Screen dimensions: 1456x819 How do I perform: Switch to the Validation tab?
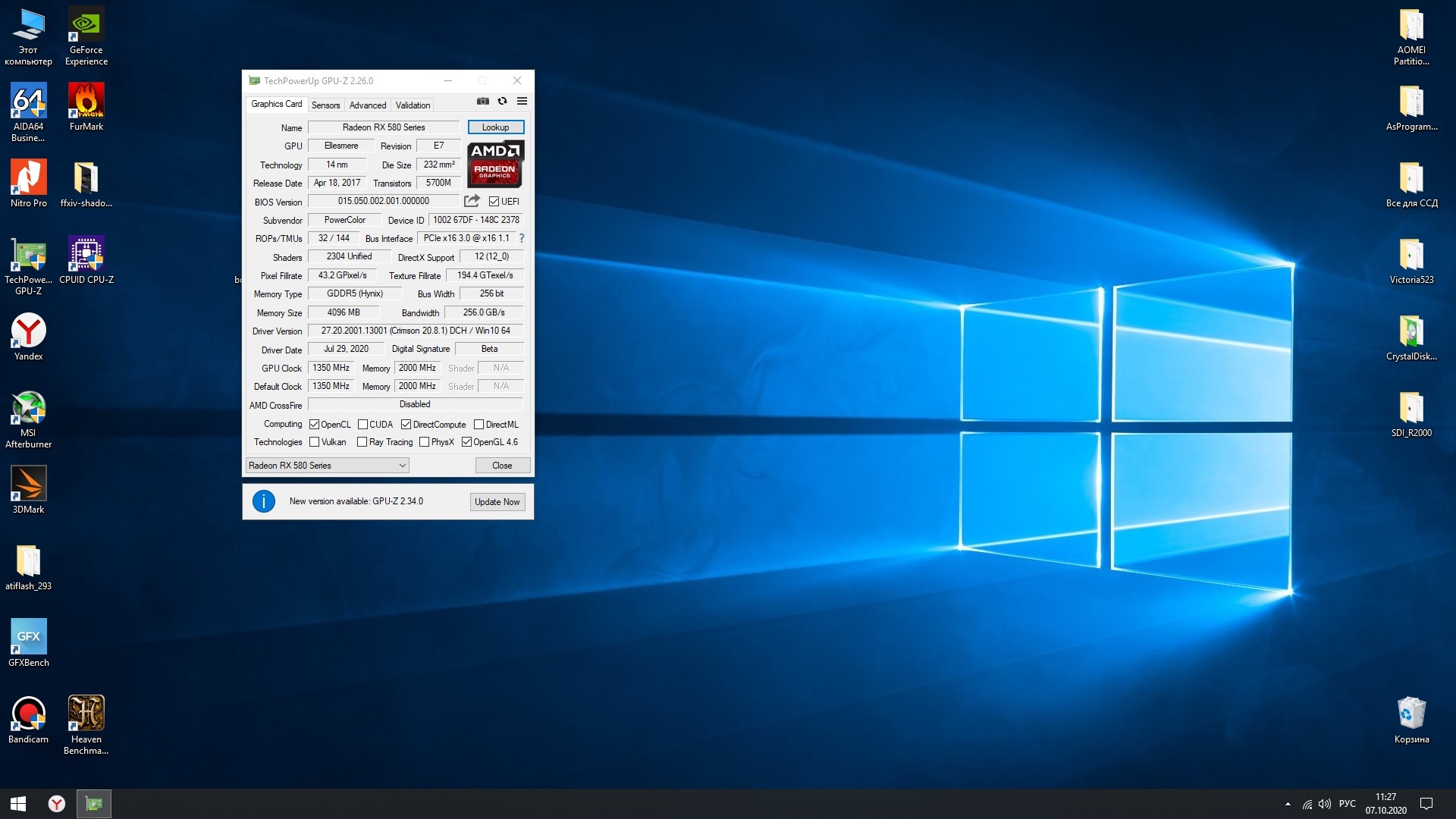click(x=413, y=105)
